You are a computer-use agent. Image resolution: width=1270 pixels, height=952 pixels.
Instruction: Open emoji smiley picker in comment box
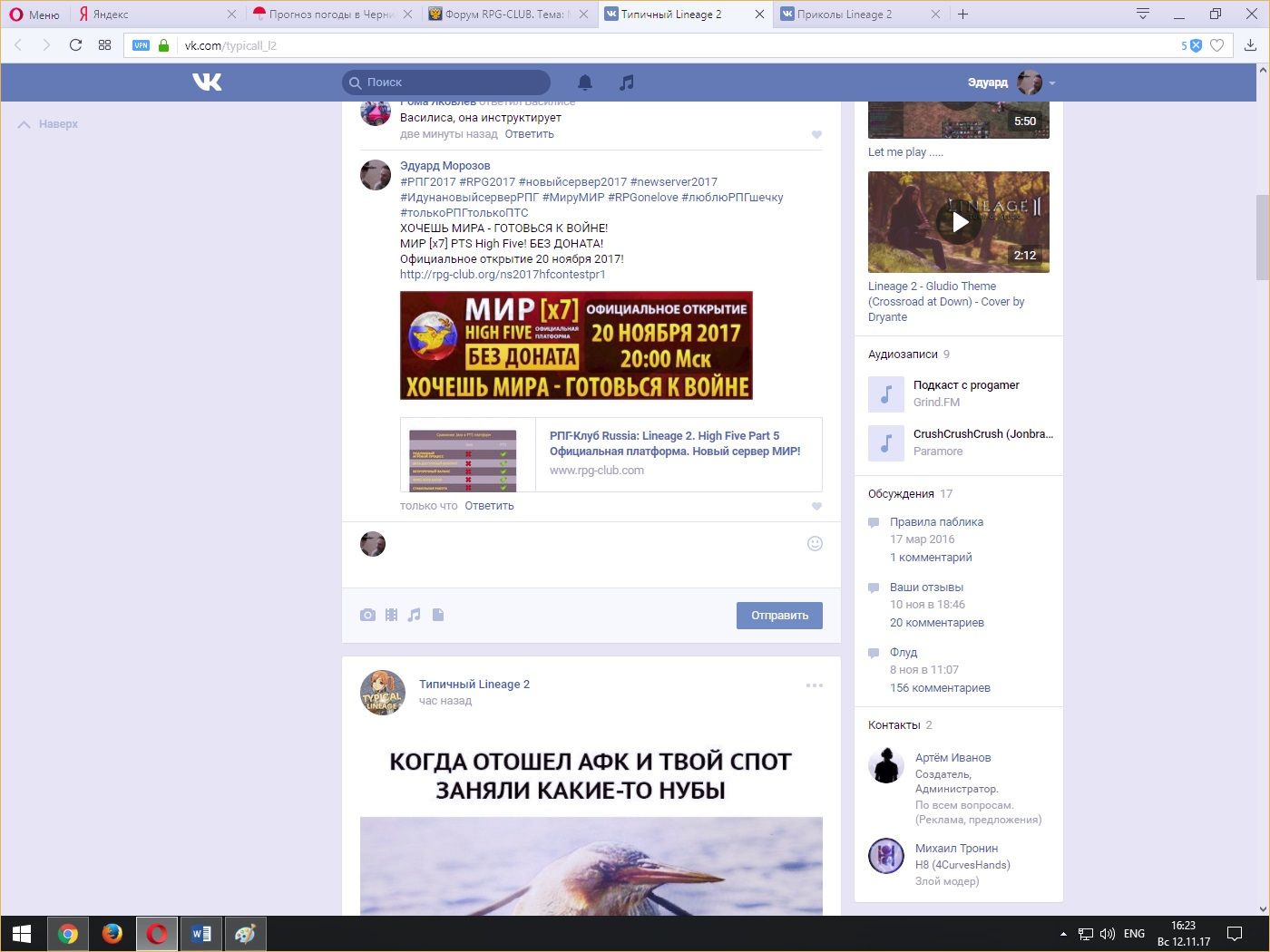(x=815, y=543)
